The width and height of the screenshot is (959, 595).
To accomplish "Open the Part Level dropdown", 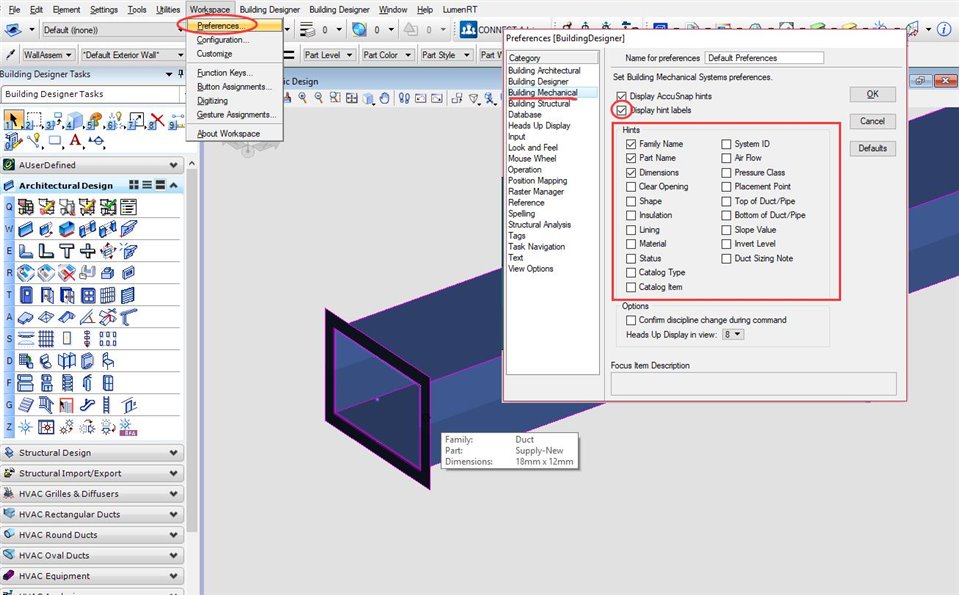I will [x=329, y=55].
